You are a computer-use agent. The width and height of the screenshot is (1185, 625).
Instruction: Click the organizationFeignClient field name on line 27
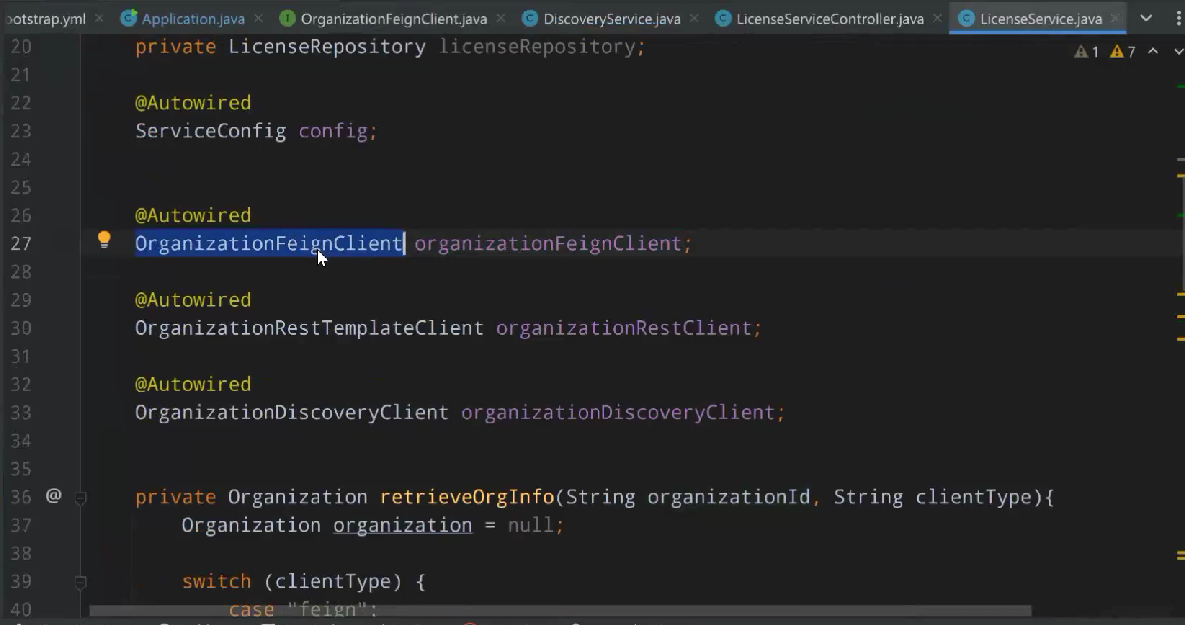point(548,243)
